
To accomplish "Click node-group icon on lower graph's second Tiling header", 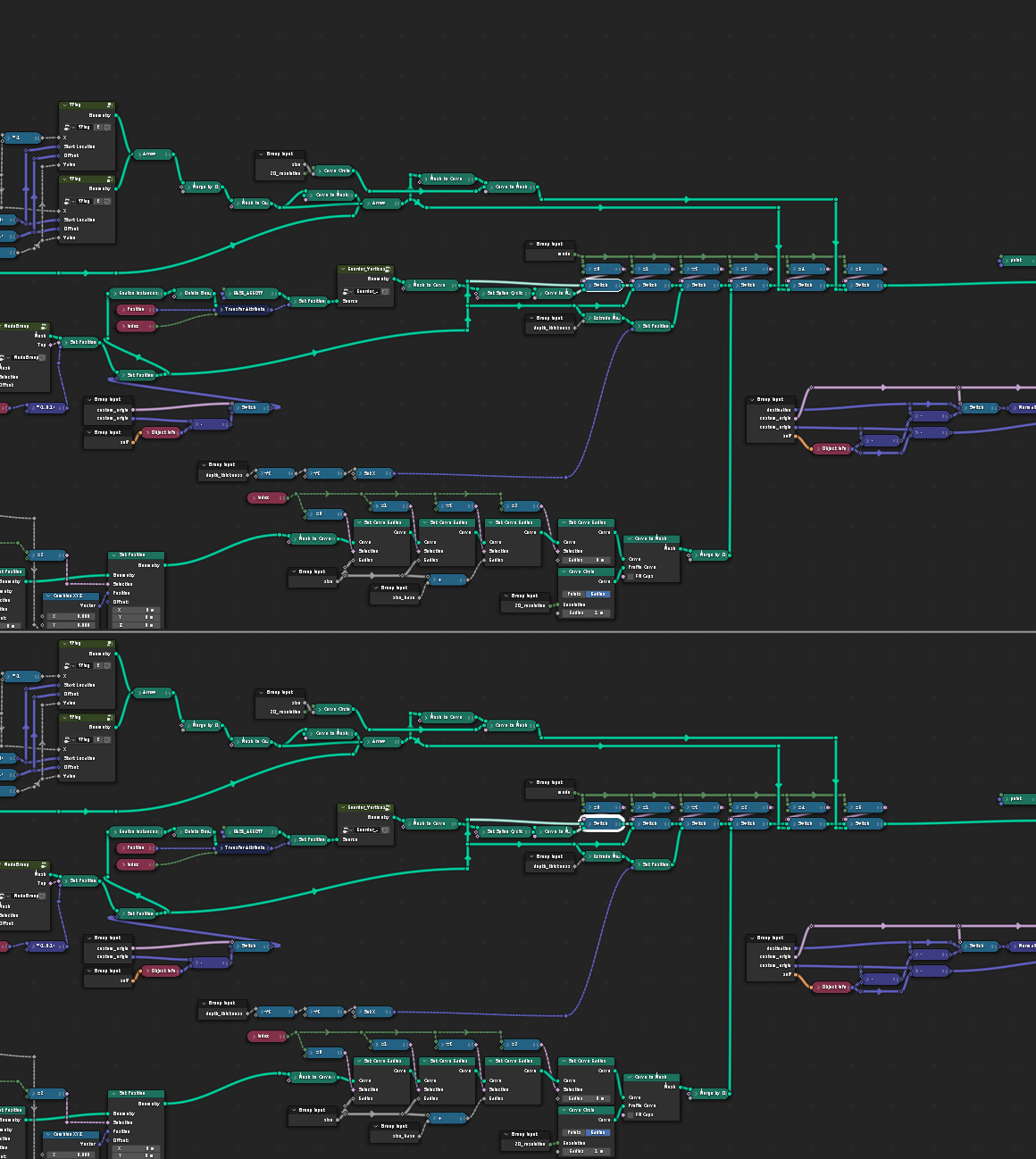I will (x=108, y=718).
